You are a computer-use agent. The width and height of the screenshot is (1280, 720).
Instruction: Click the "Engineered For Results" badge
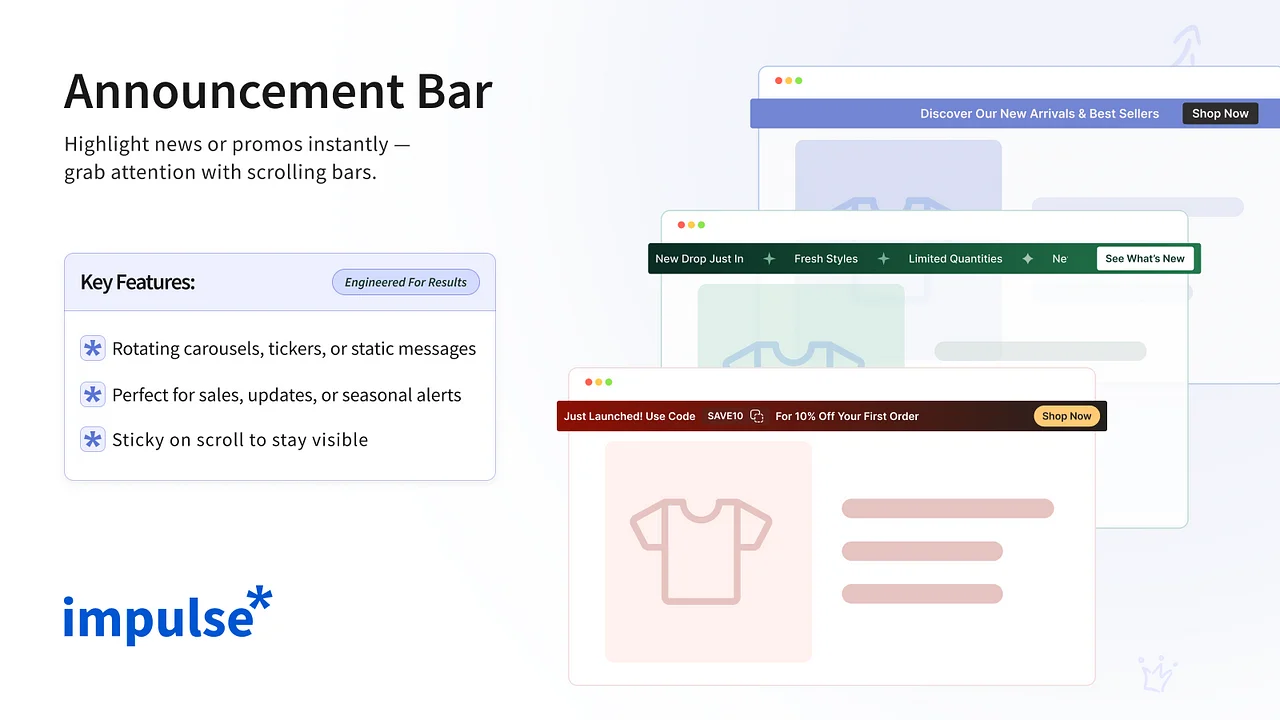click(x=406, y=282)
